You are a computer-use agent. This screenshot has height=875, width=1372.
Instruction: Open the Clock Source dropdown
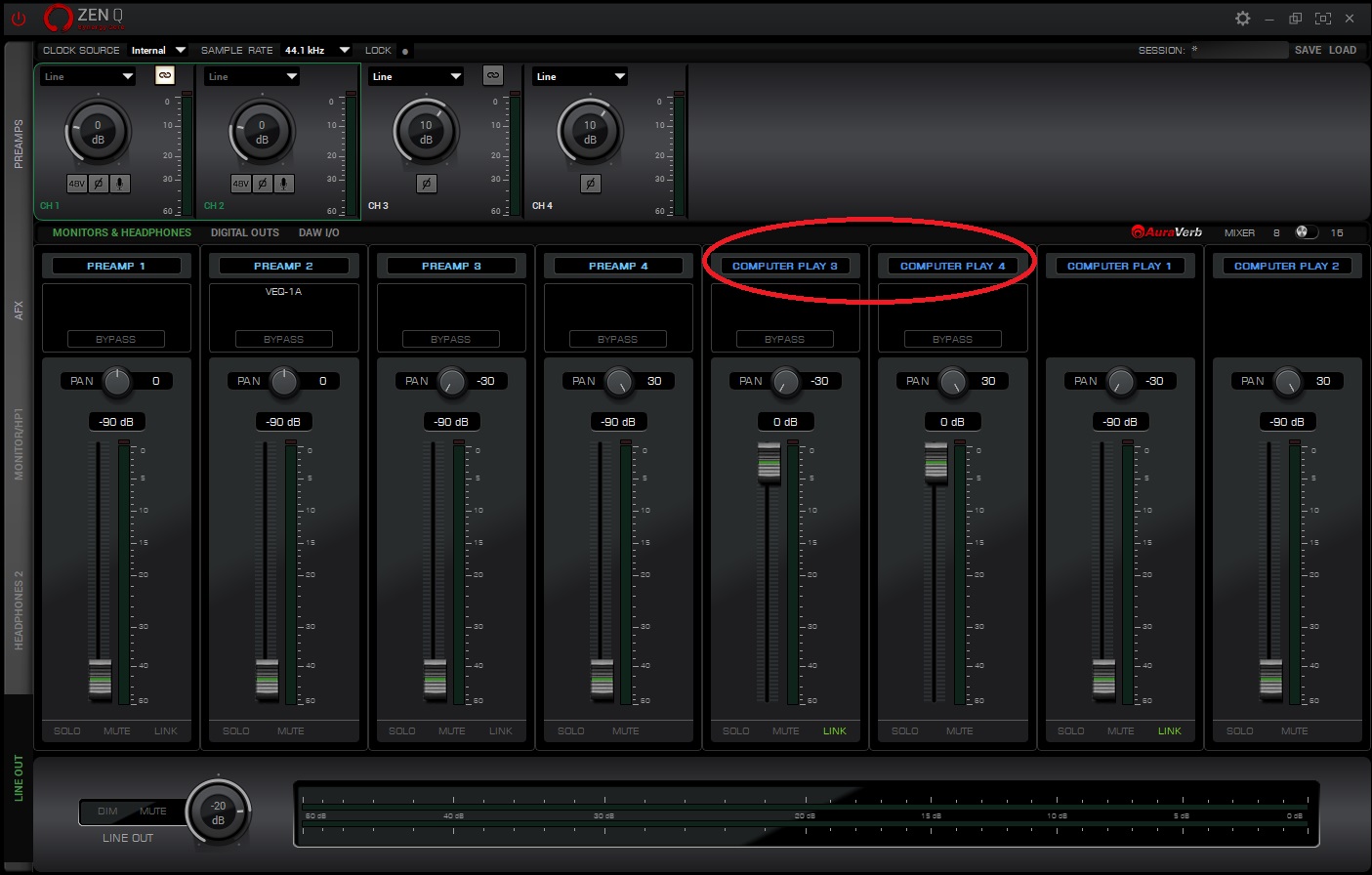pyautogui.click(x=157, y=50)
